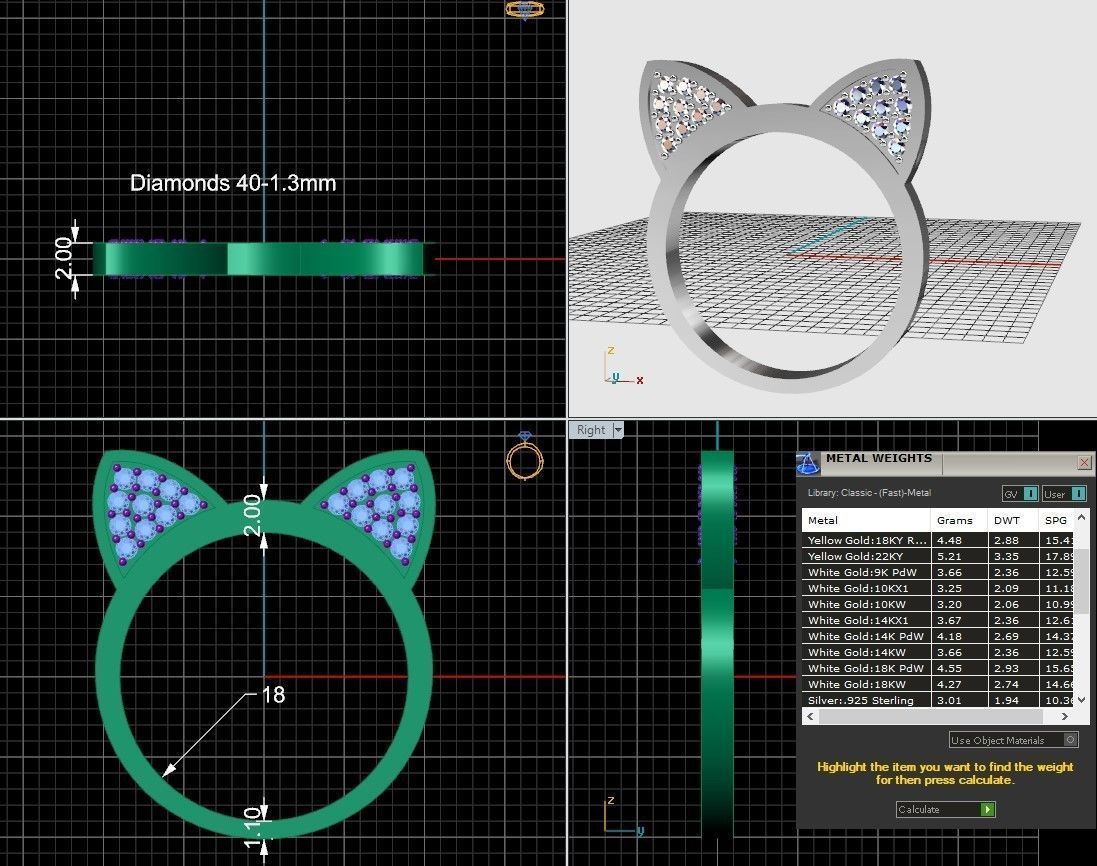Select the White Gold:14K PdW row
Viewport: 1097px width, 866px height.
937,637
